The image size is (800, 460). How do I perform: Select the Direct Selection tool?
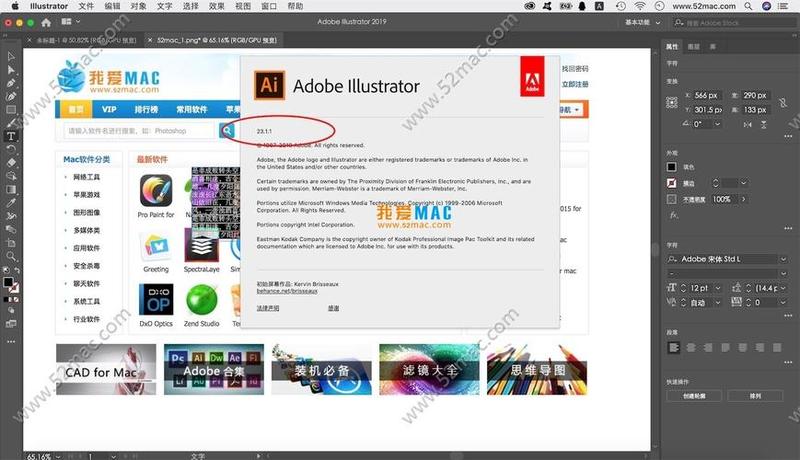(x=11, y=69)
